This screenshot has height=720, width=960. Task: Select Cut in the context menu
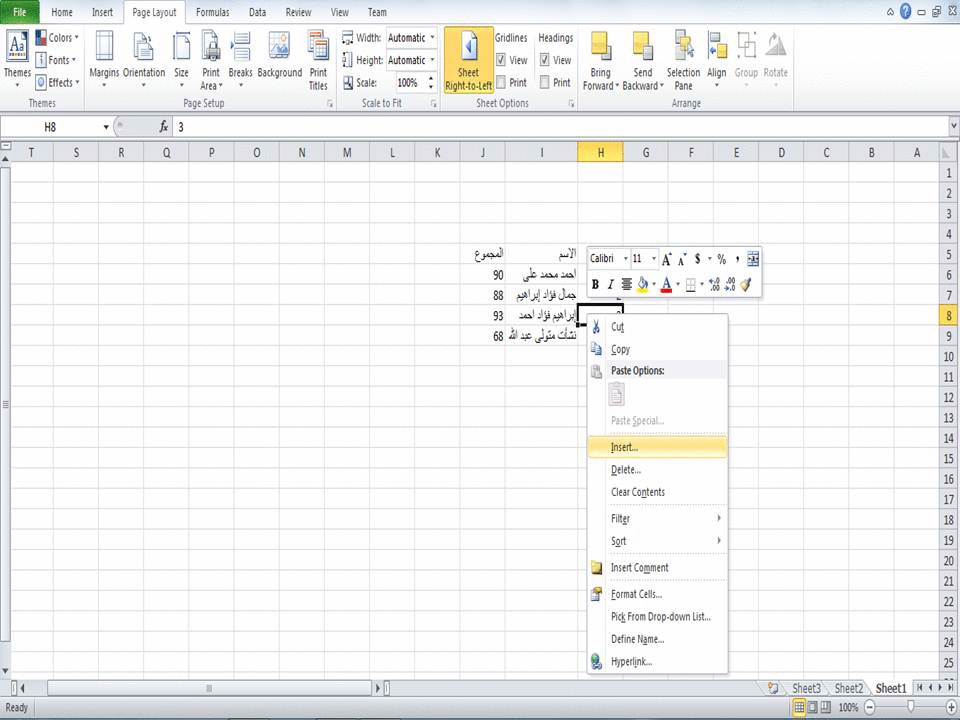pos(658,327)
